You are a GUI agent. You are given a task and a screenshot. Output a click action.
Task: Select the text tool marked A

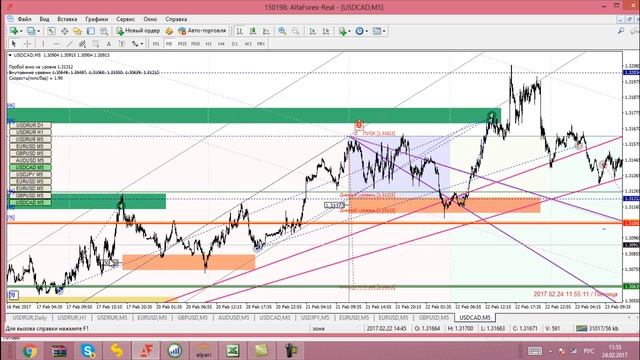pos(109,44)
